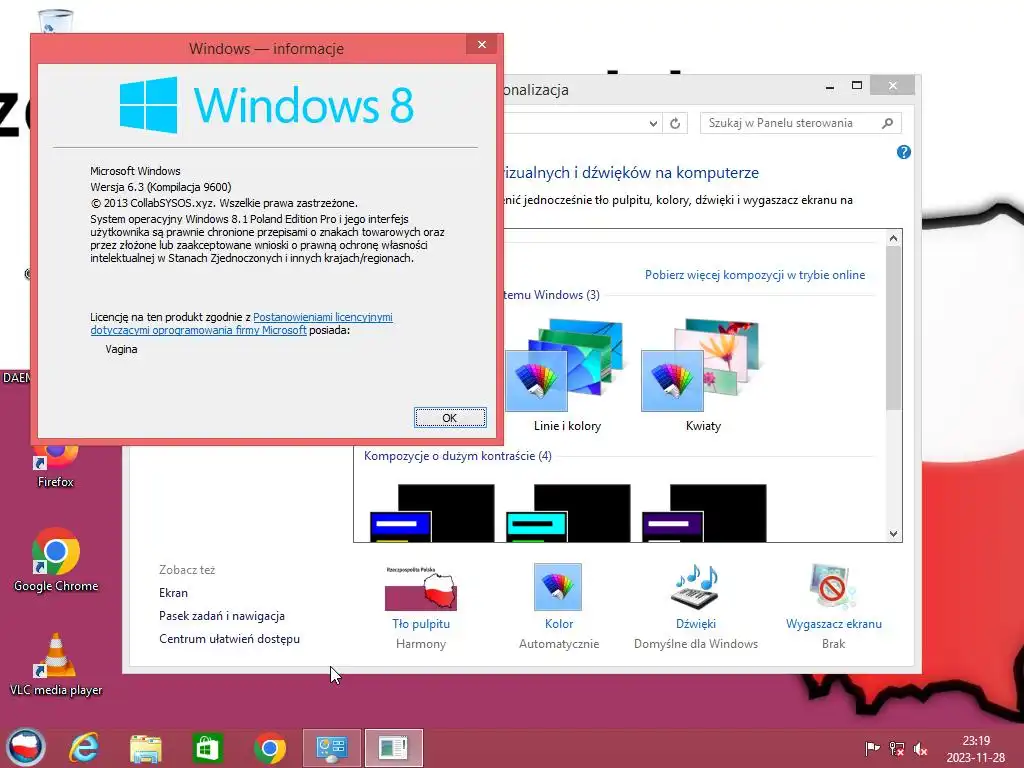Click the Tło pulpitu link text
Image resolution: width=1024 pixels, height=768 pixels.
click(x=421, y=624)
